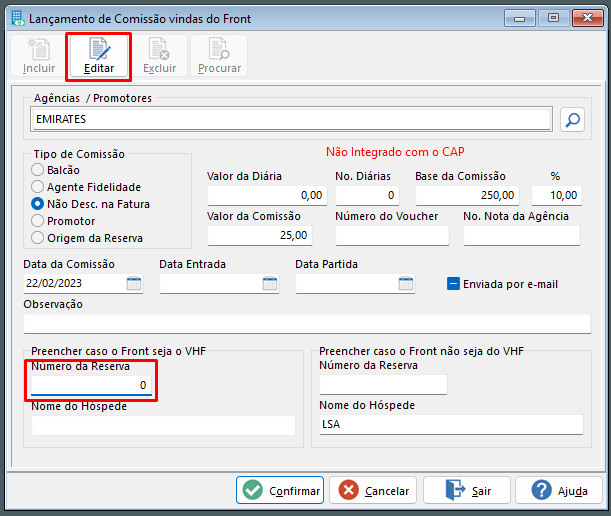Screen dimensions: 611x516
Task: Minimize the Lançamento de Comissão window
Action: 519,18
